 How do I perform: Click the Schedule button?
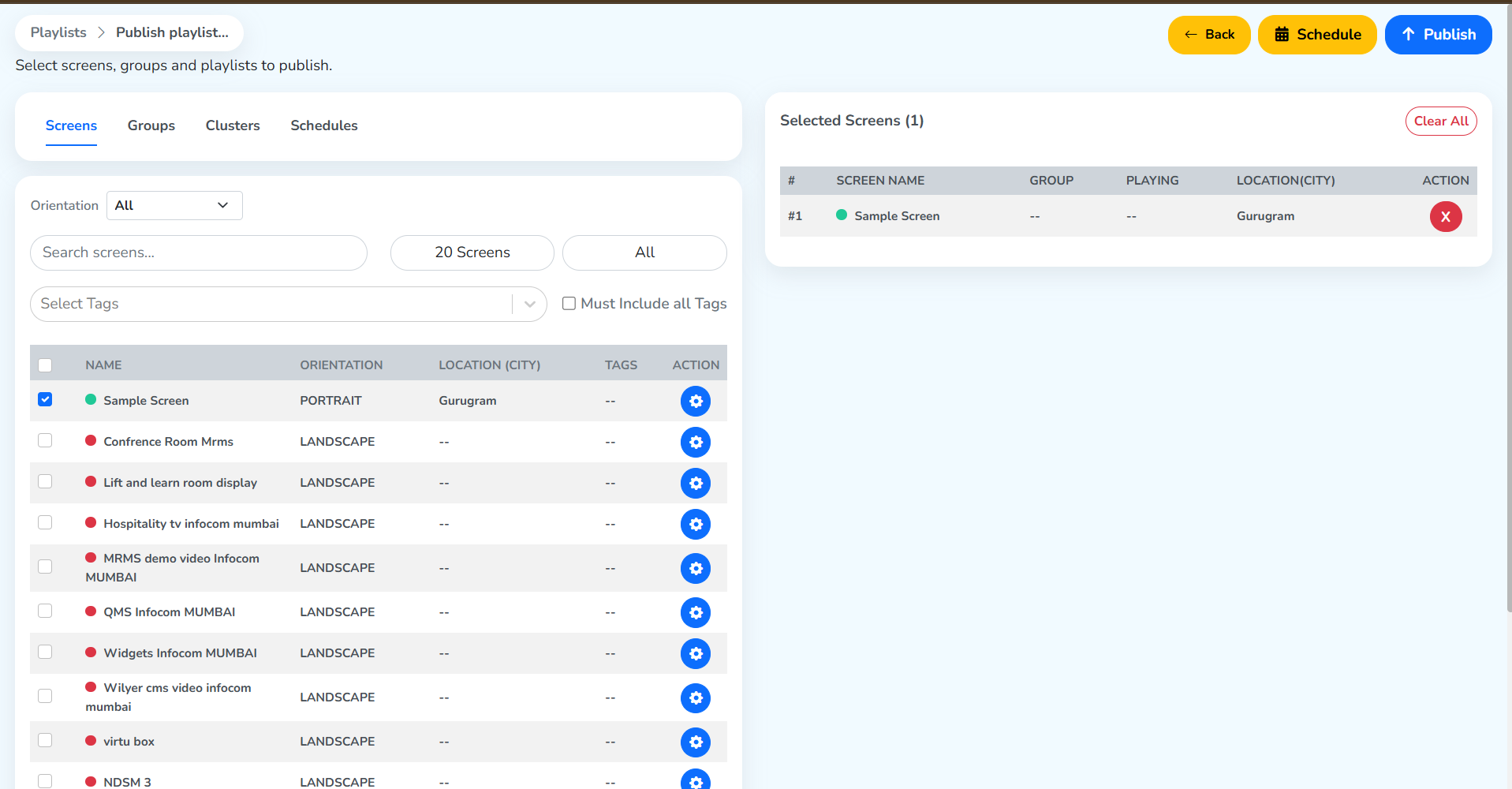(x=1317, y=35)
